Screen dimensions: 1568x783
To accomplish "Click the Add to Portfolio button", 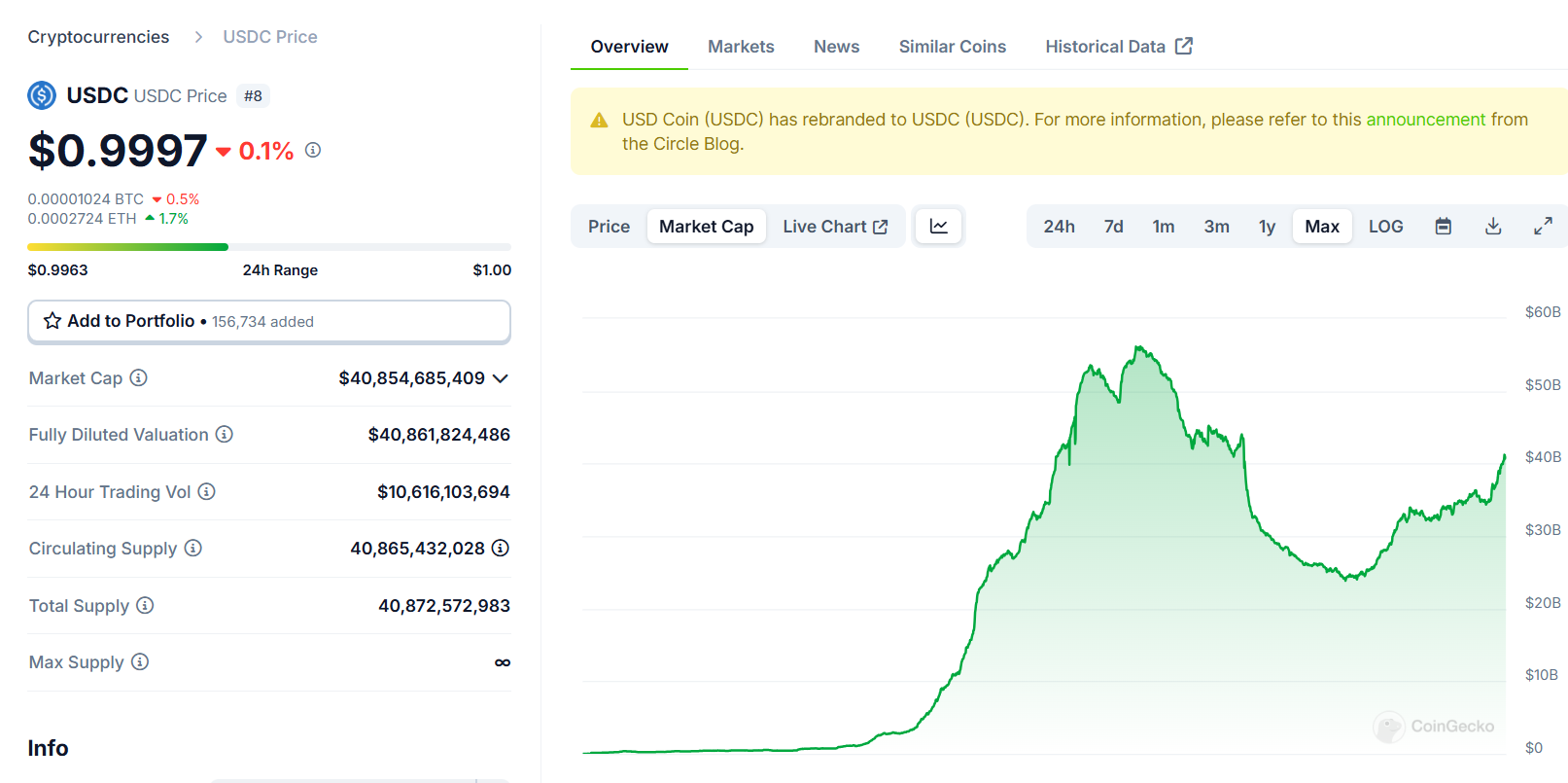I will click(269, 321).
